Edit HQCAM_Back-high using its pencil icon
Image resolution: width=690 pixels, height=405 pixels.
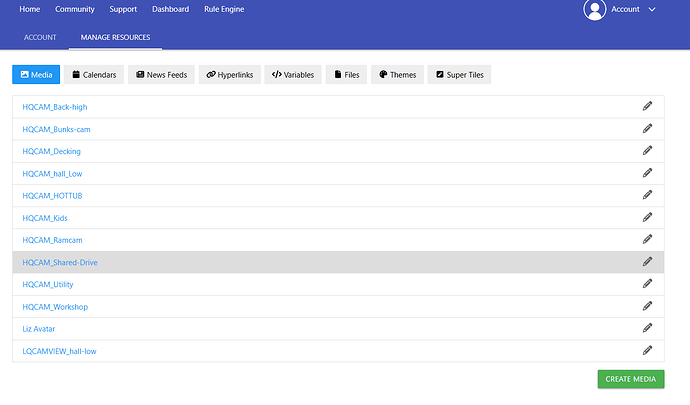click(647, 106)
